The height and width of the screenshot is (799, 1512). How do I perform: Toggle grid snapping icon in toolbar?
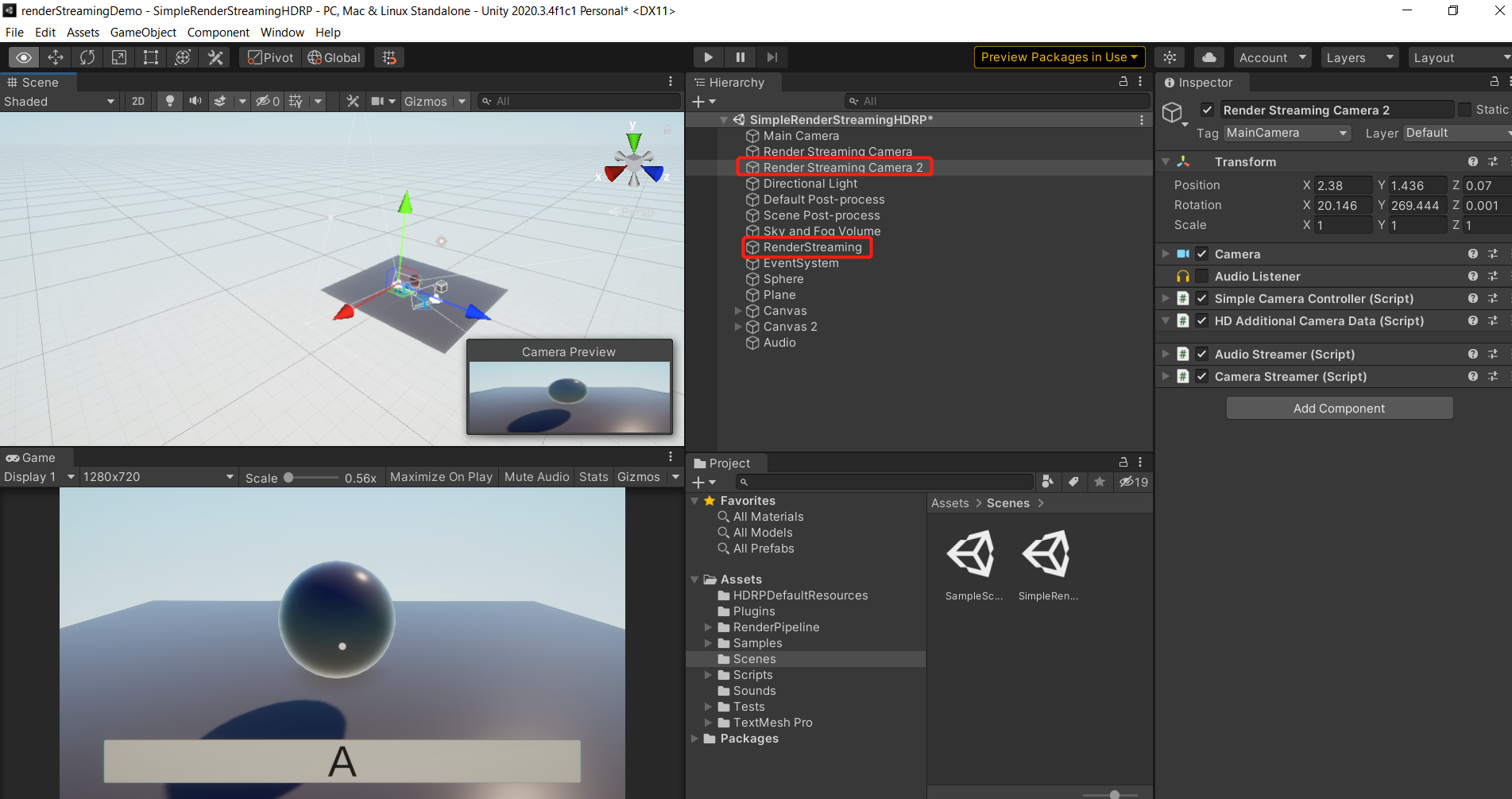pyautogui.click(x=389, y=57)
